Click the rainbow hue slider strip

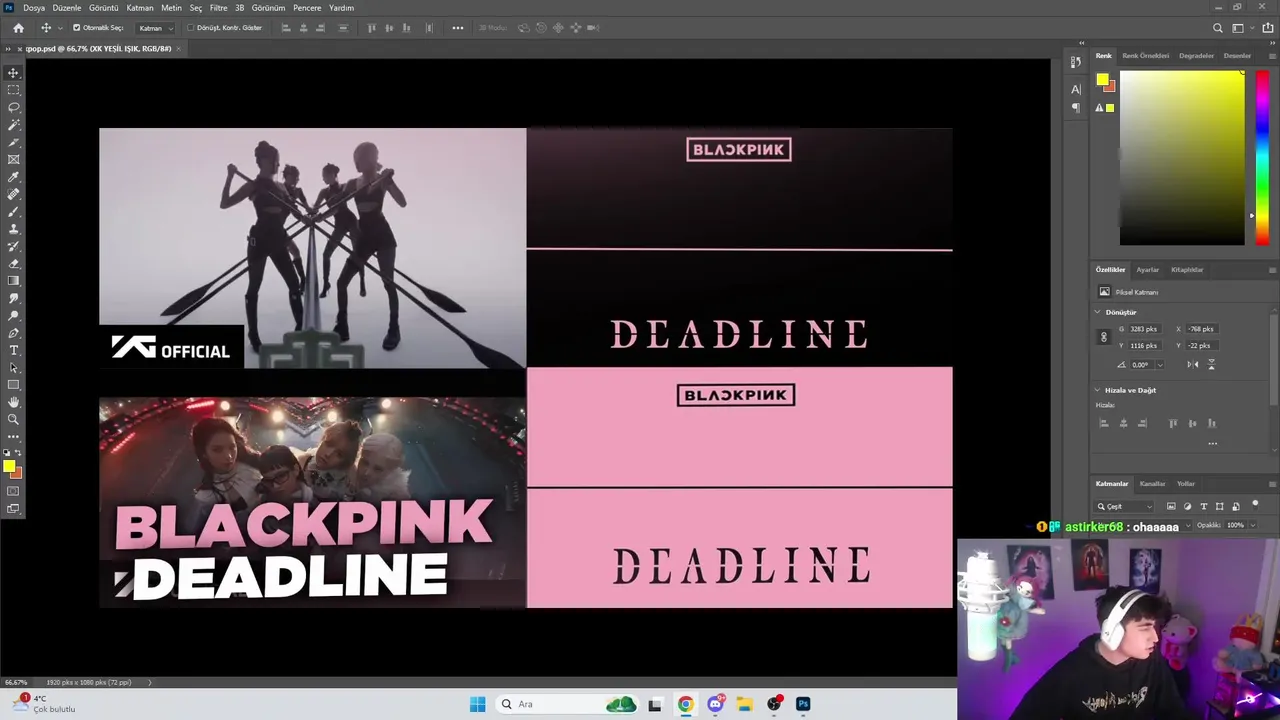point(1262,157)
